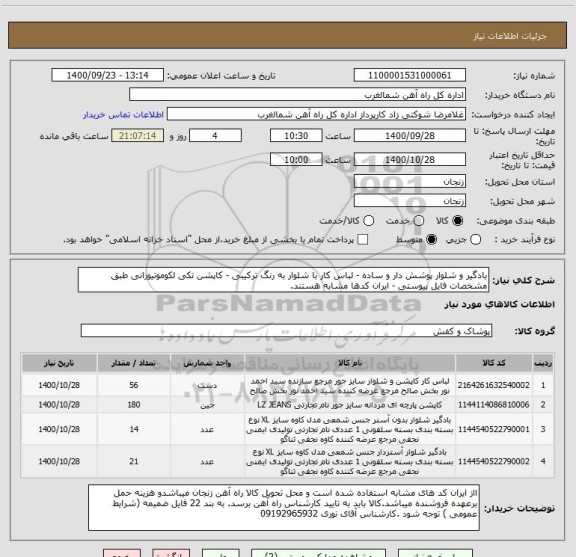This screenshot has width=576, height=557.
Task: Select the خدمت radio button
Action: [x=419, y=221]
